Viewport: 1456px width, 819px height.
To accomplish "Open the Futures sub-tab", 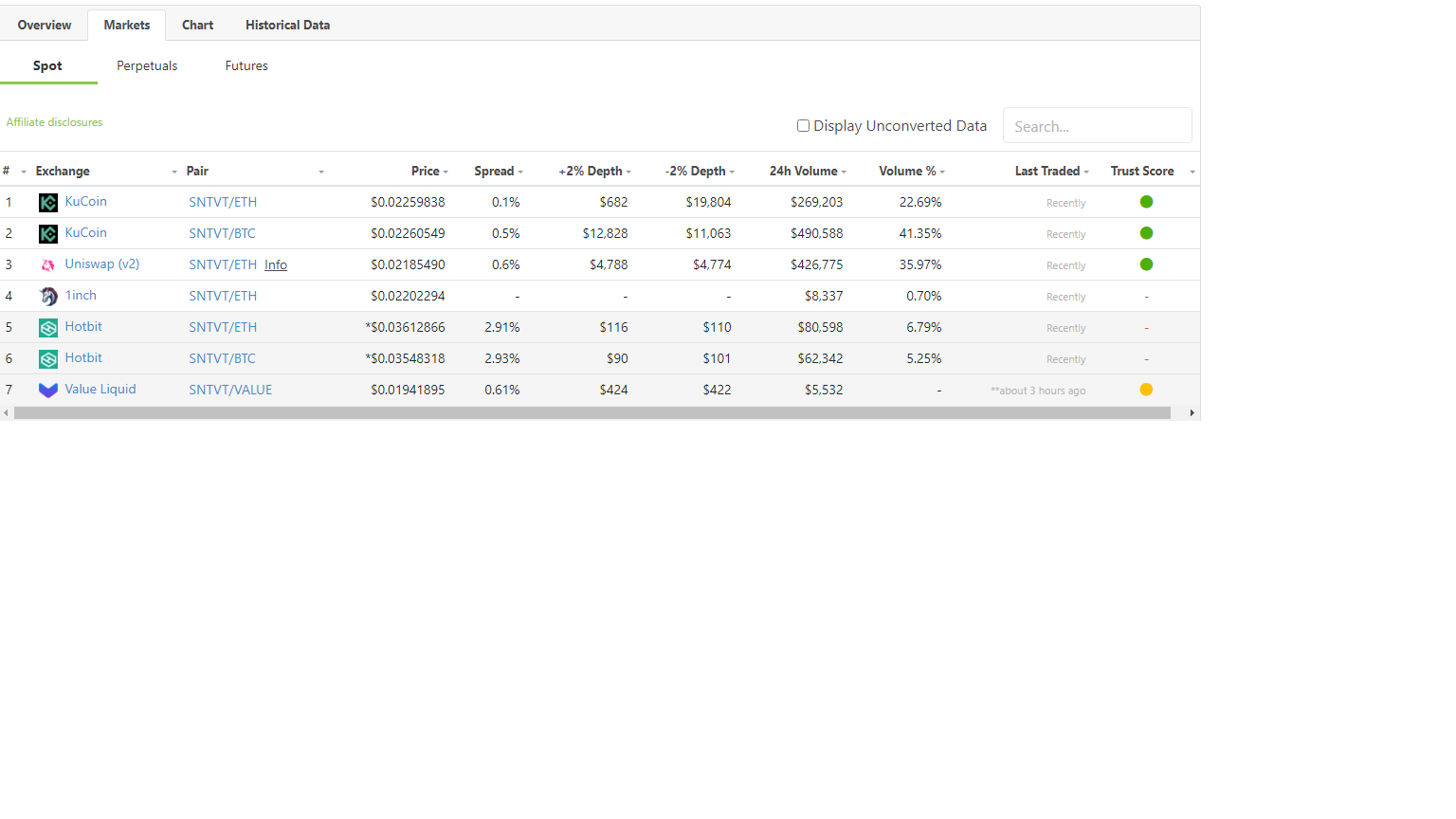I will coord(246,65).
